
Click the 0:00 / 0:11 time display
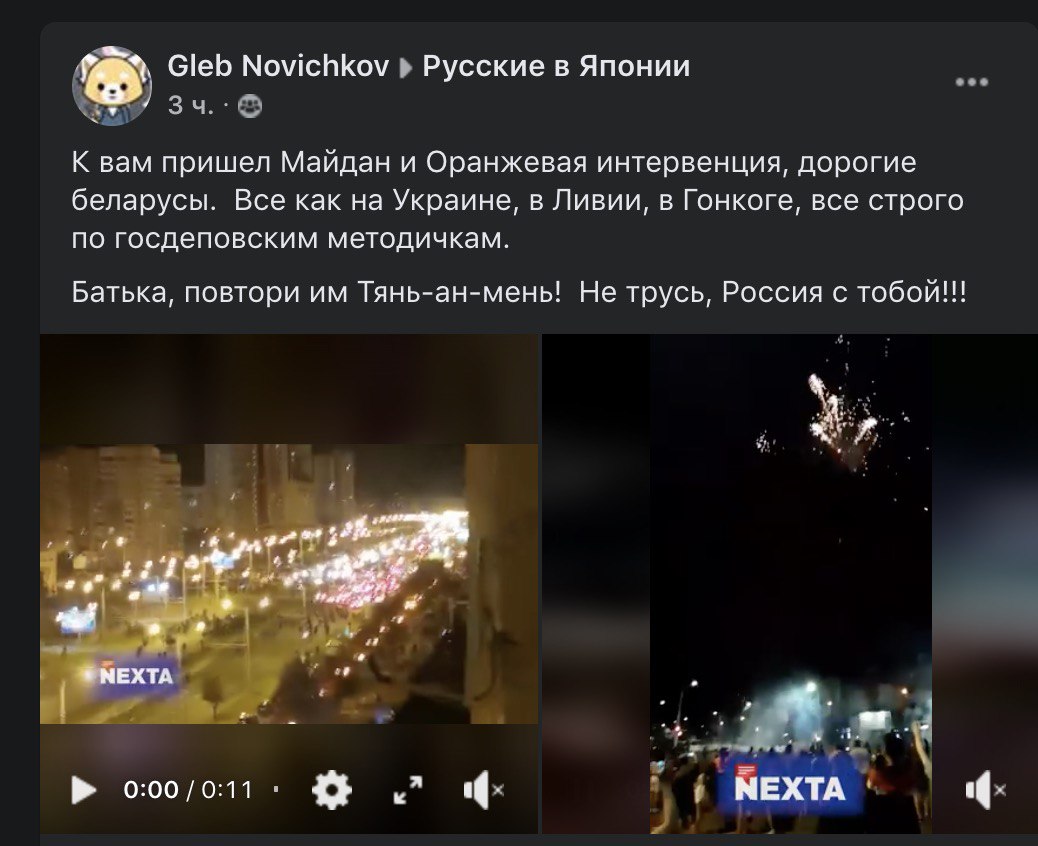click(x=188, y=789)
